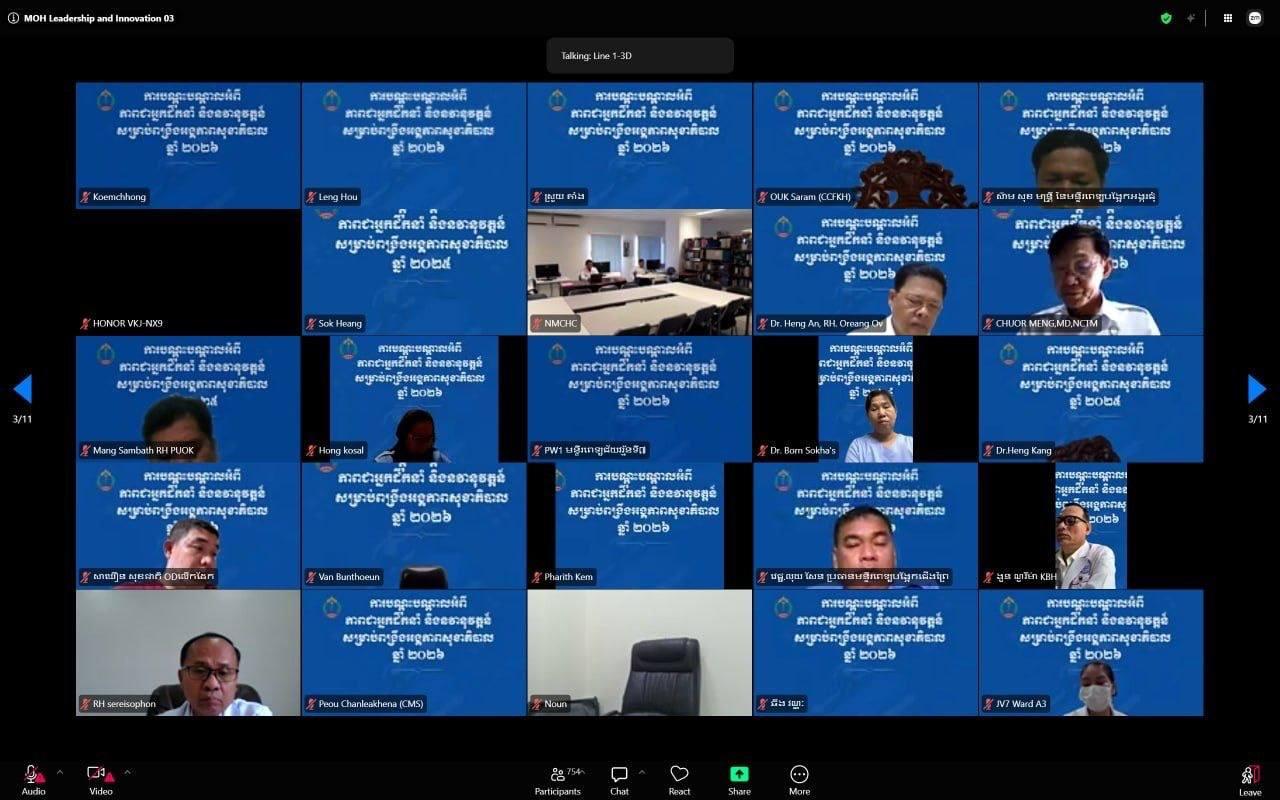
Task: Click the Talking: Line 1-3D banner
Action: coord(640,56)
